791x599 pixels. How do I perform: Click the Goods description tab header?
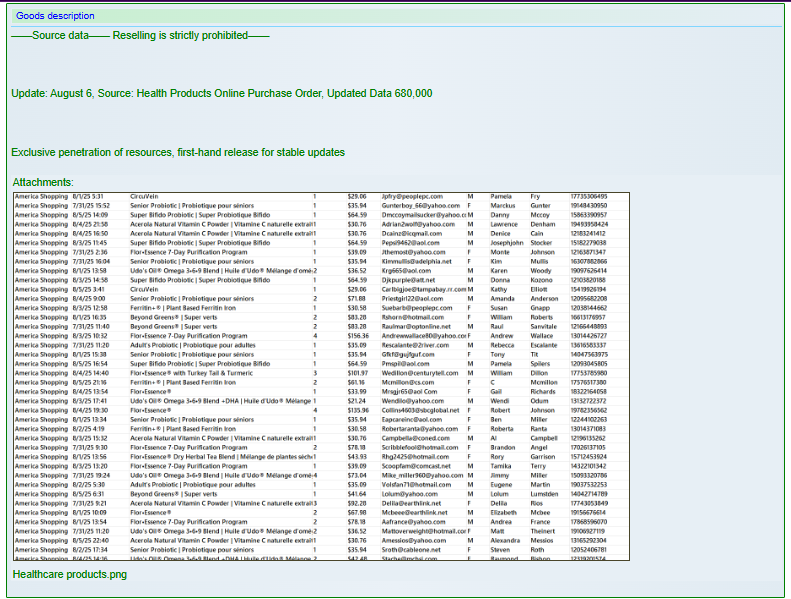55,16
